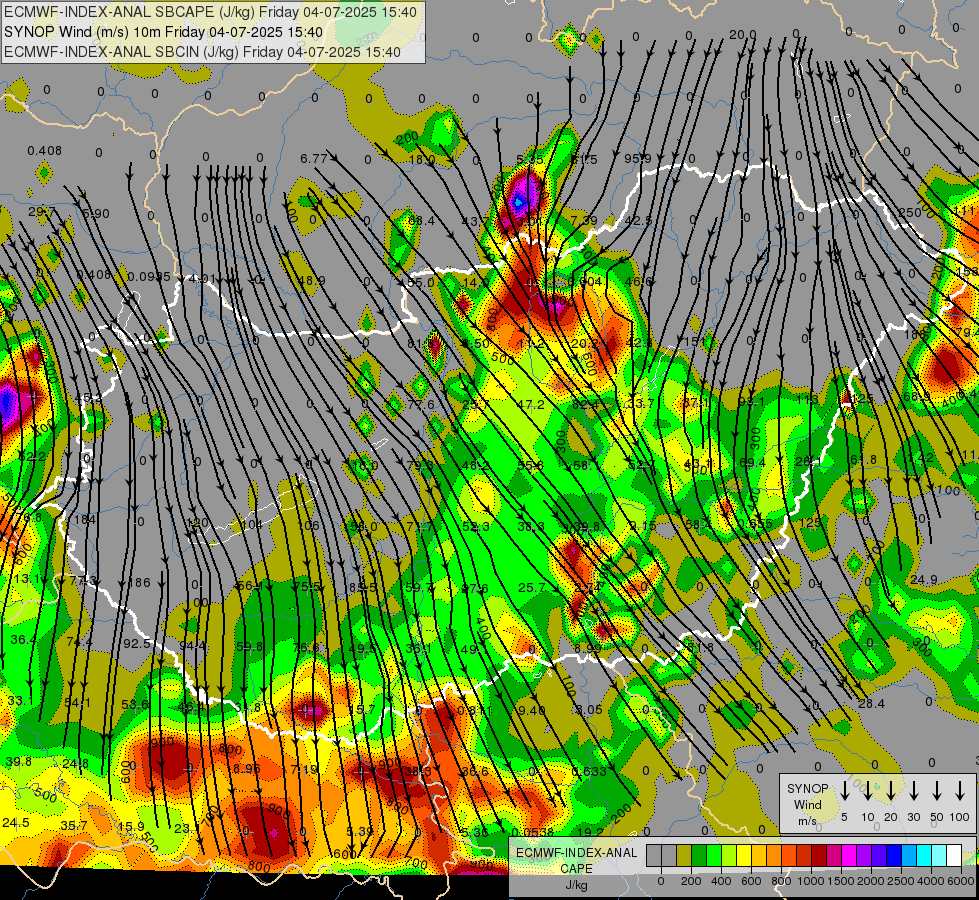The image size is (979, 900).
Task: Click the map value 95.9
Action: tap(637, 159)
